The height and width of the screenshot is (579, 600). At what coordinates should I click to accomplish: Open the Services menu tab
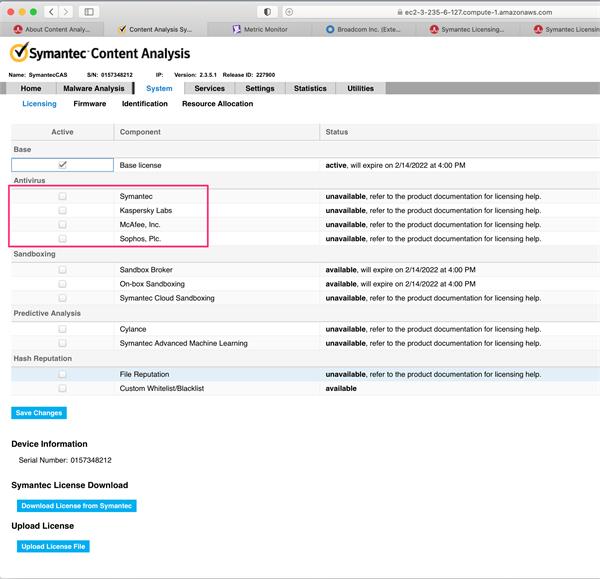[x=209, y=88]
